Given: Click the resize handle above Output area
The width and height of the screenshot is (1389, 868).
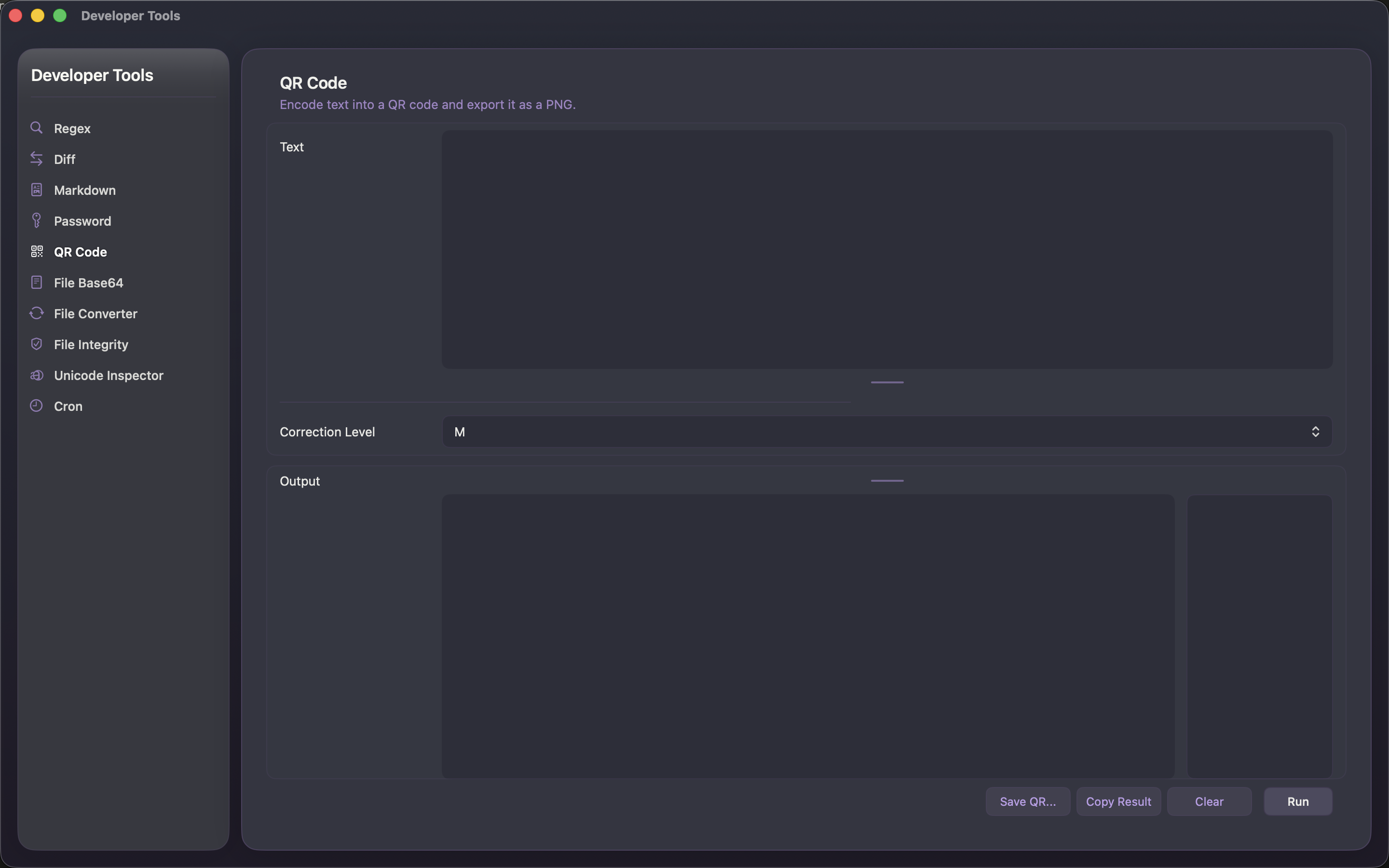Looking at the screenshot, I should click(x=887, y=480).
